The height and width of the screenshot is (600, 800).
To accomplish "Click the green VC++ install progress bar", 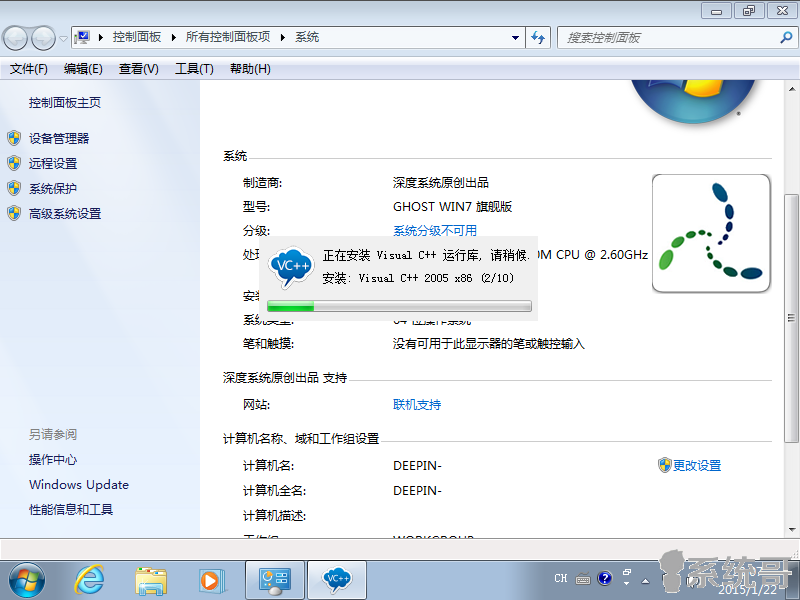I will point(399,306).
